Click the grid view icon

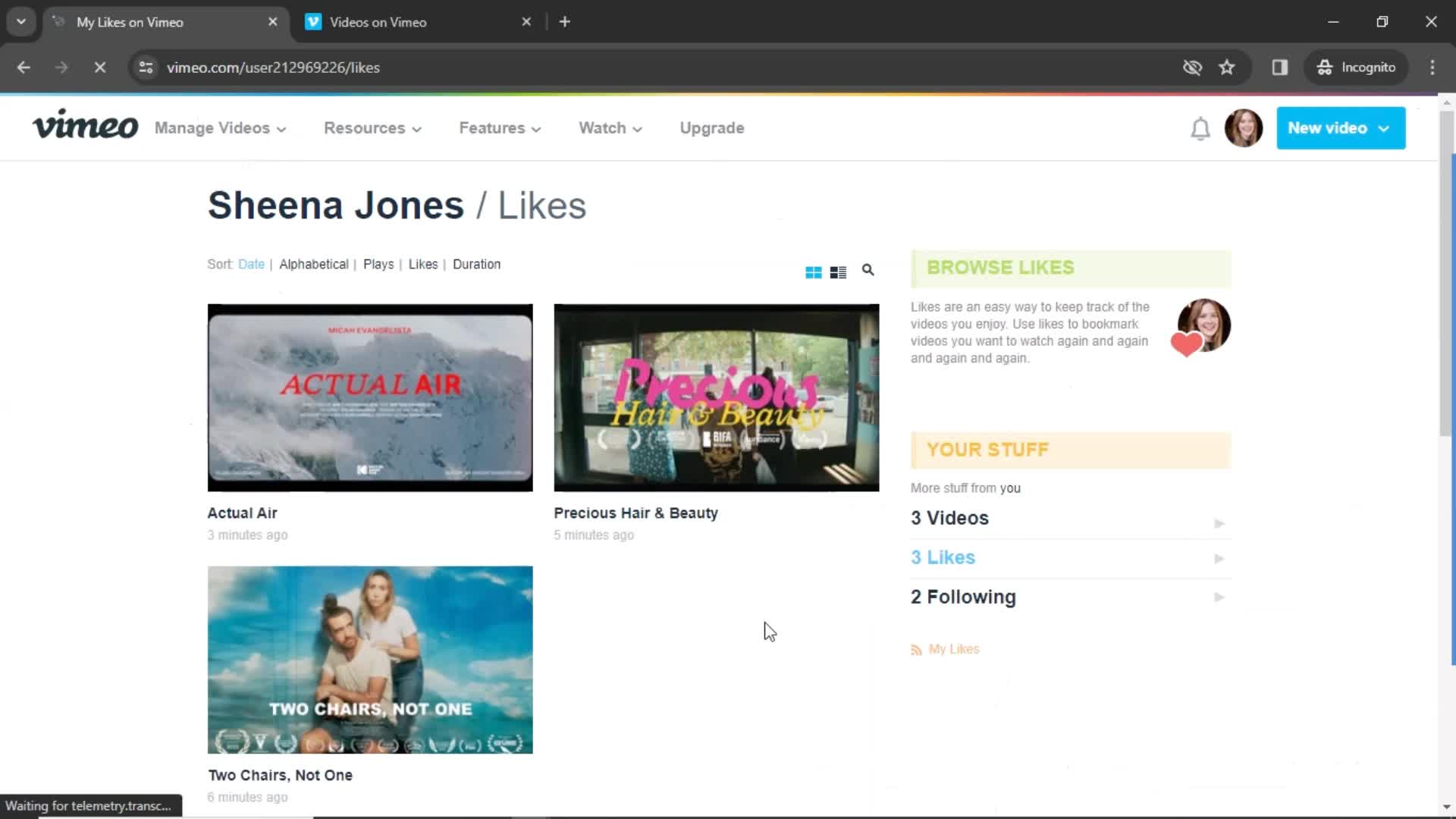813,272
